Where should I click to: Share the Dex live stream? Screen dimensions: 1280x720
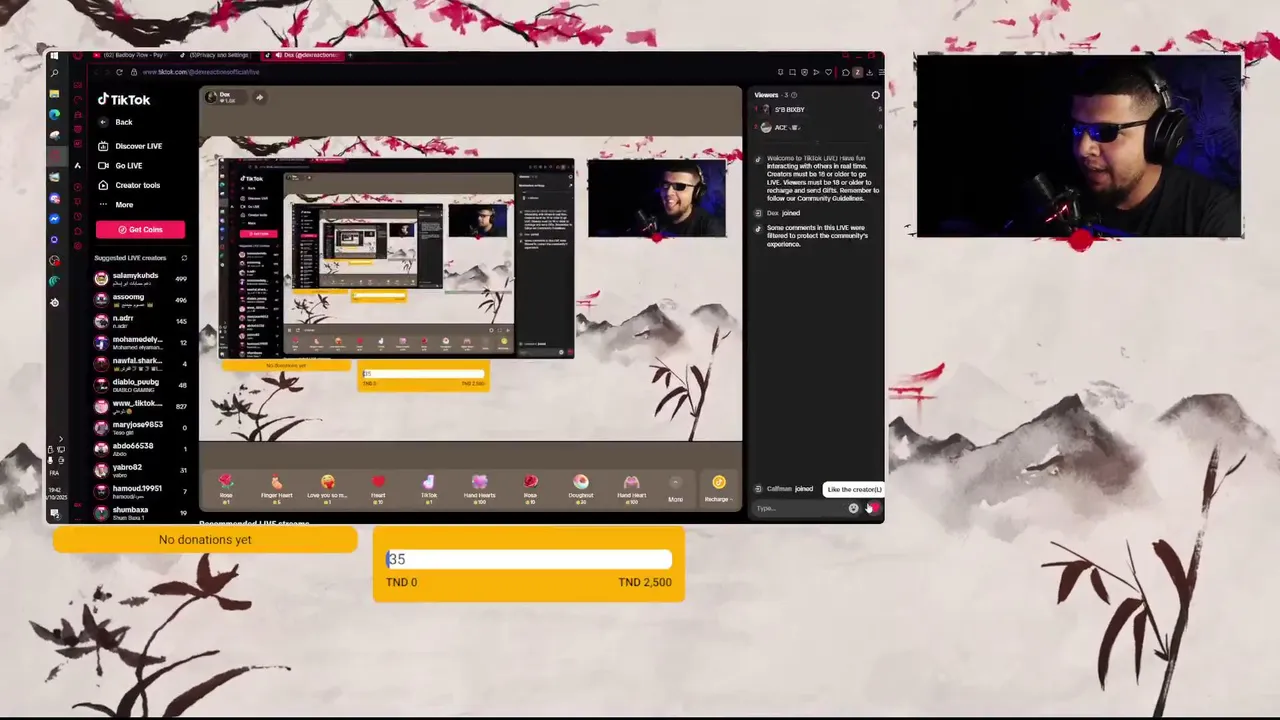[259, 97]
